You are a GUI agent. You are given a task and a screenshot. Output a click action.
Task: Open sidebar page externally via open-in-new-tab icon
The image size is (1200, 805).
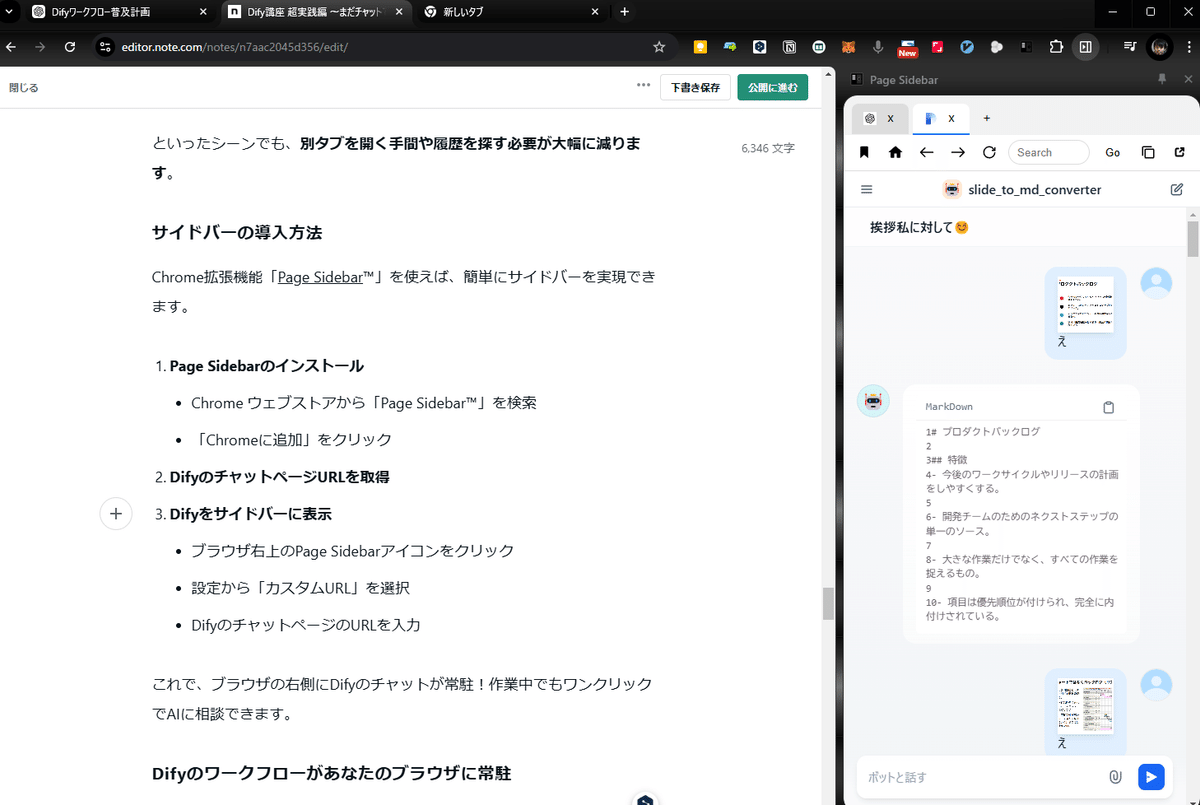pos(1180,152)
